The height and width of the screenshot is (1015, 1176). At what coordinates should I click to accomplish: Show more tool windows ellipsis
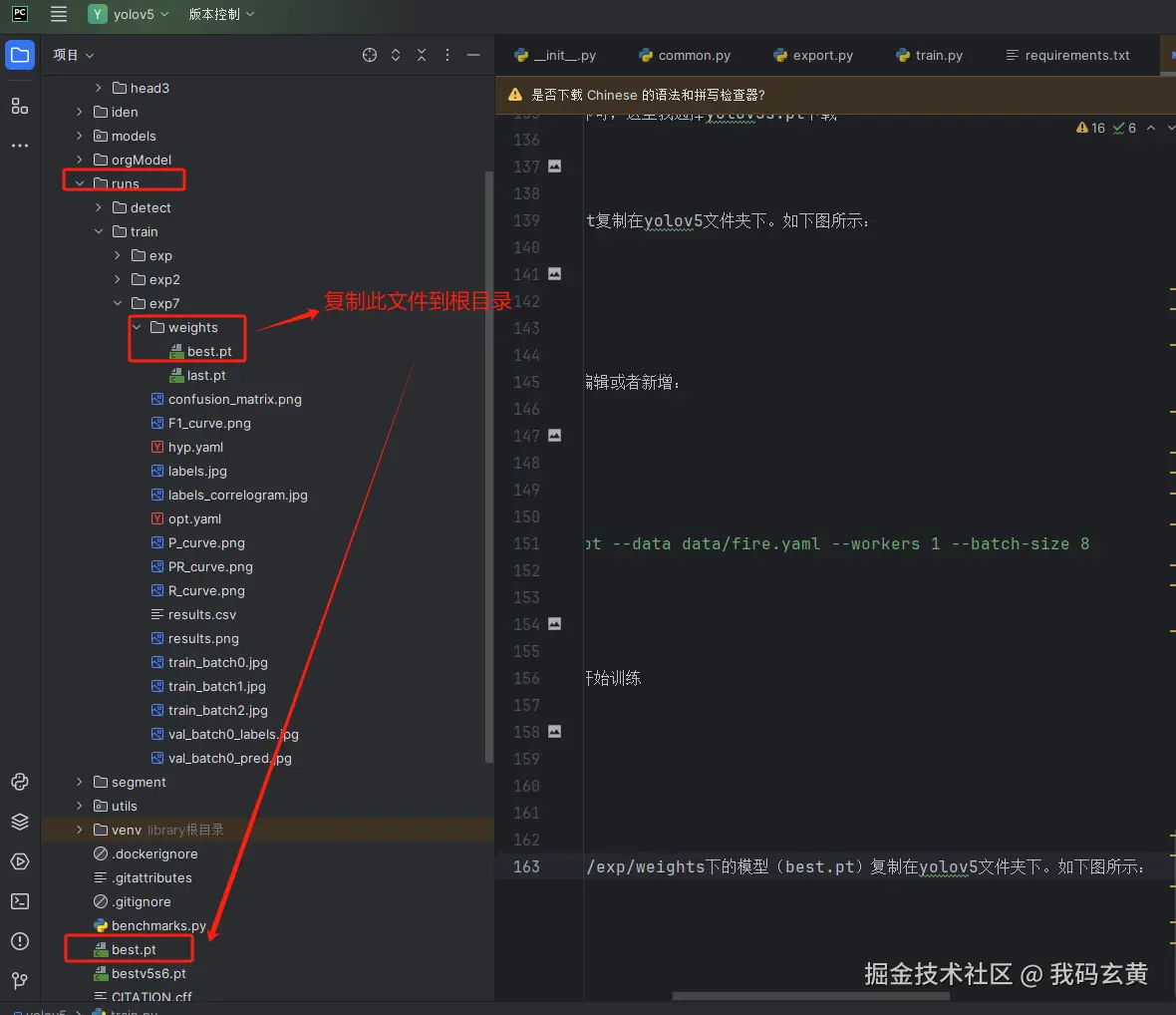tap(20, 145)
